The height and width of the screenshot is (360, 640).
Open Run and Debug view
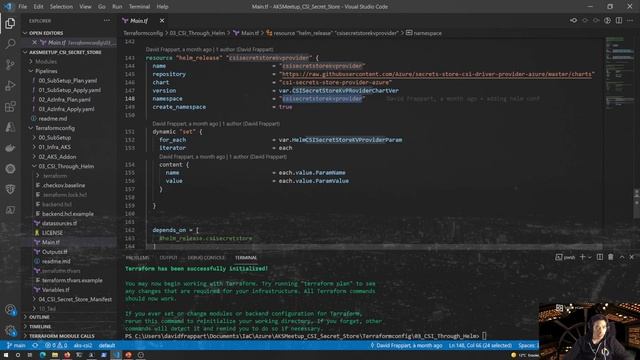pyautogui.click(x=10, y=86)
